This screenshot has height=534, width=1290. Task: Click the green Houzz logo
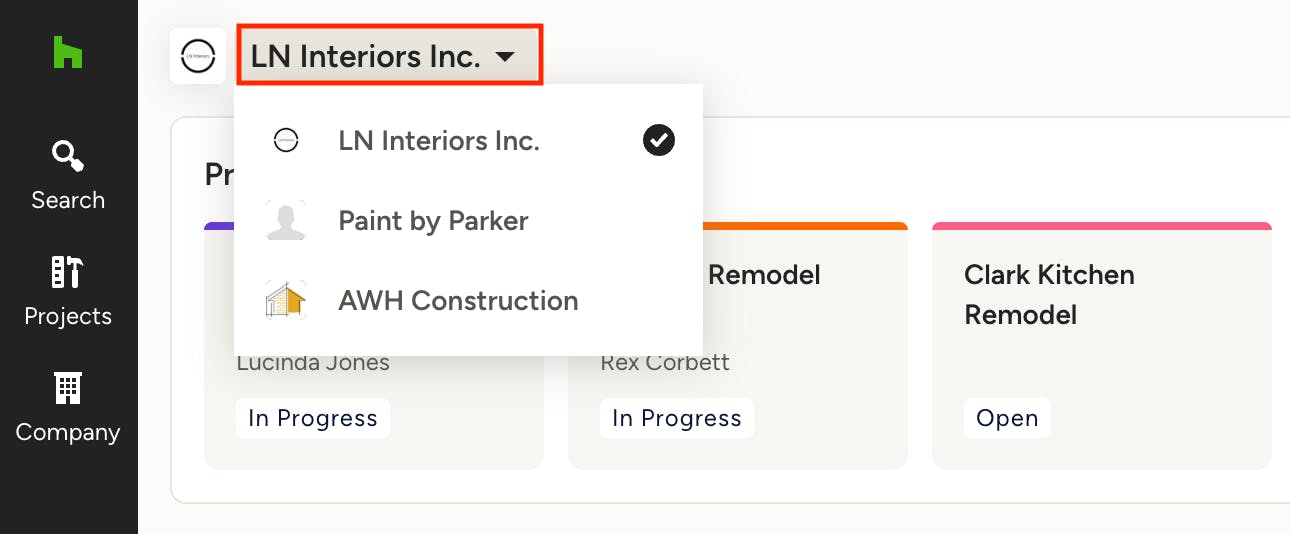(67, 52)
